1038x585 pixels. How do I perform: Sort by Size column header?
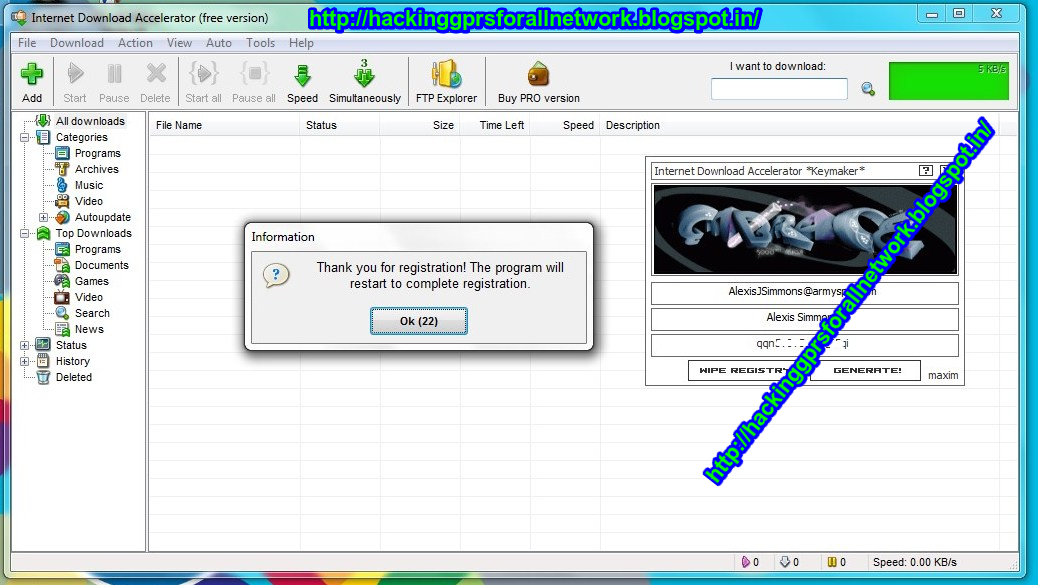(x=420, y=125)
